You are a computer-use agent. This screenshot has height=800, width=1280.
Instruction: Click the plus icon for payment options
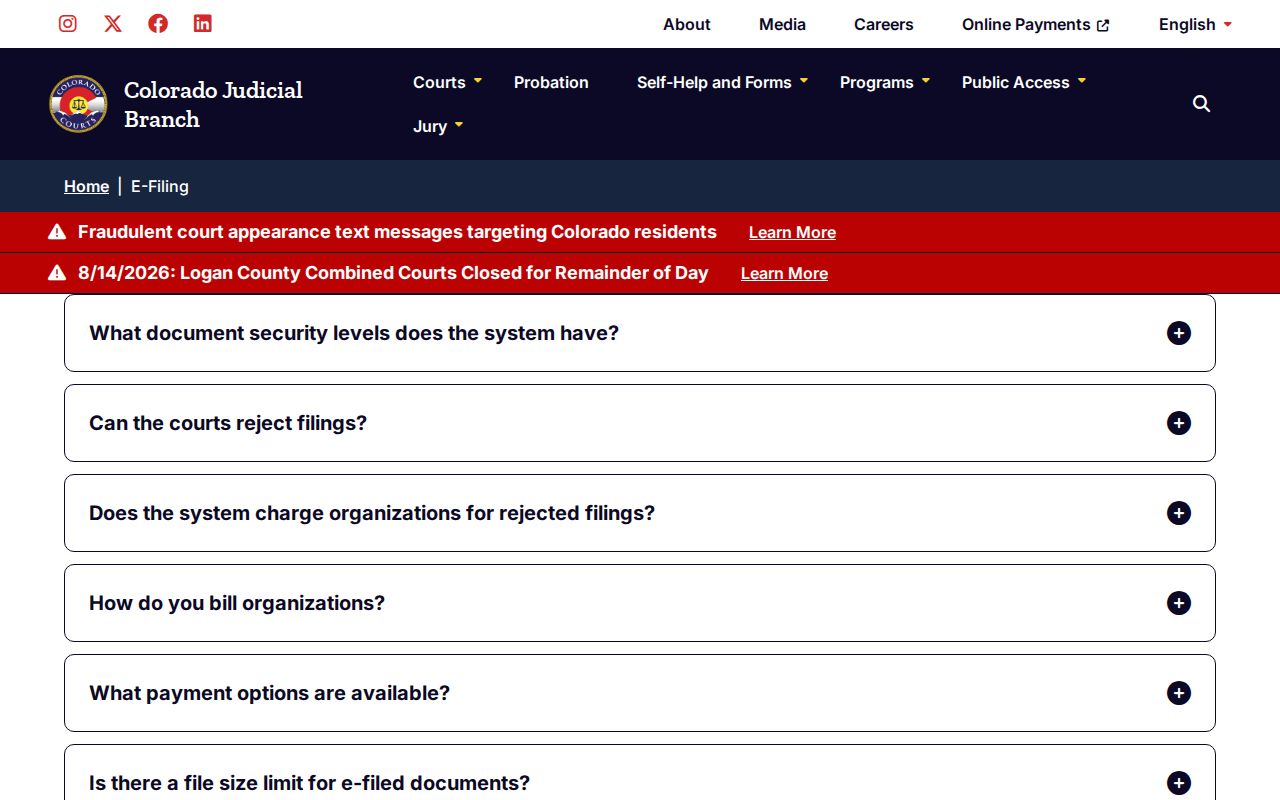click(x=1179, y=693)
